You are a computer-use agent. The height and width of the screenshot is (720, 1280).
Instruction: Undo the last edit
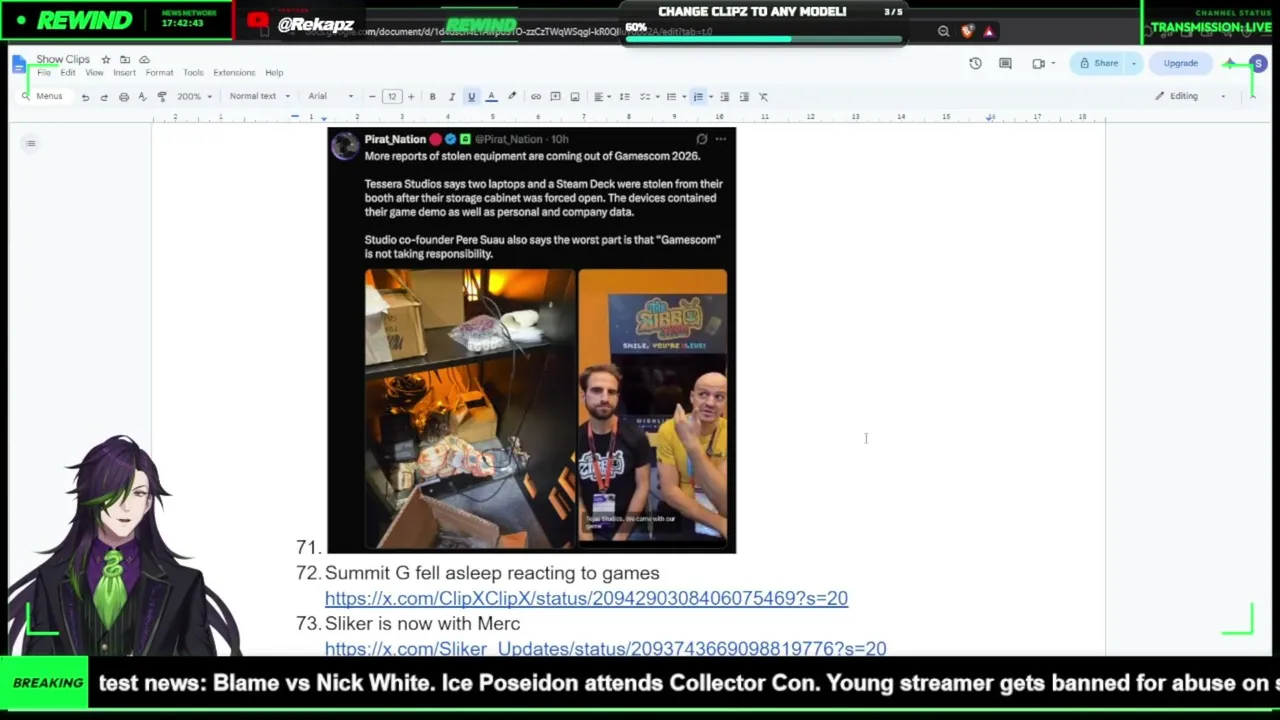[85, 97]
